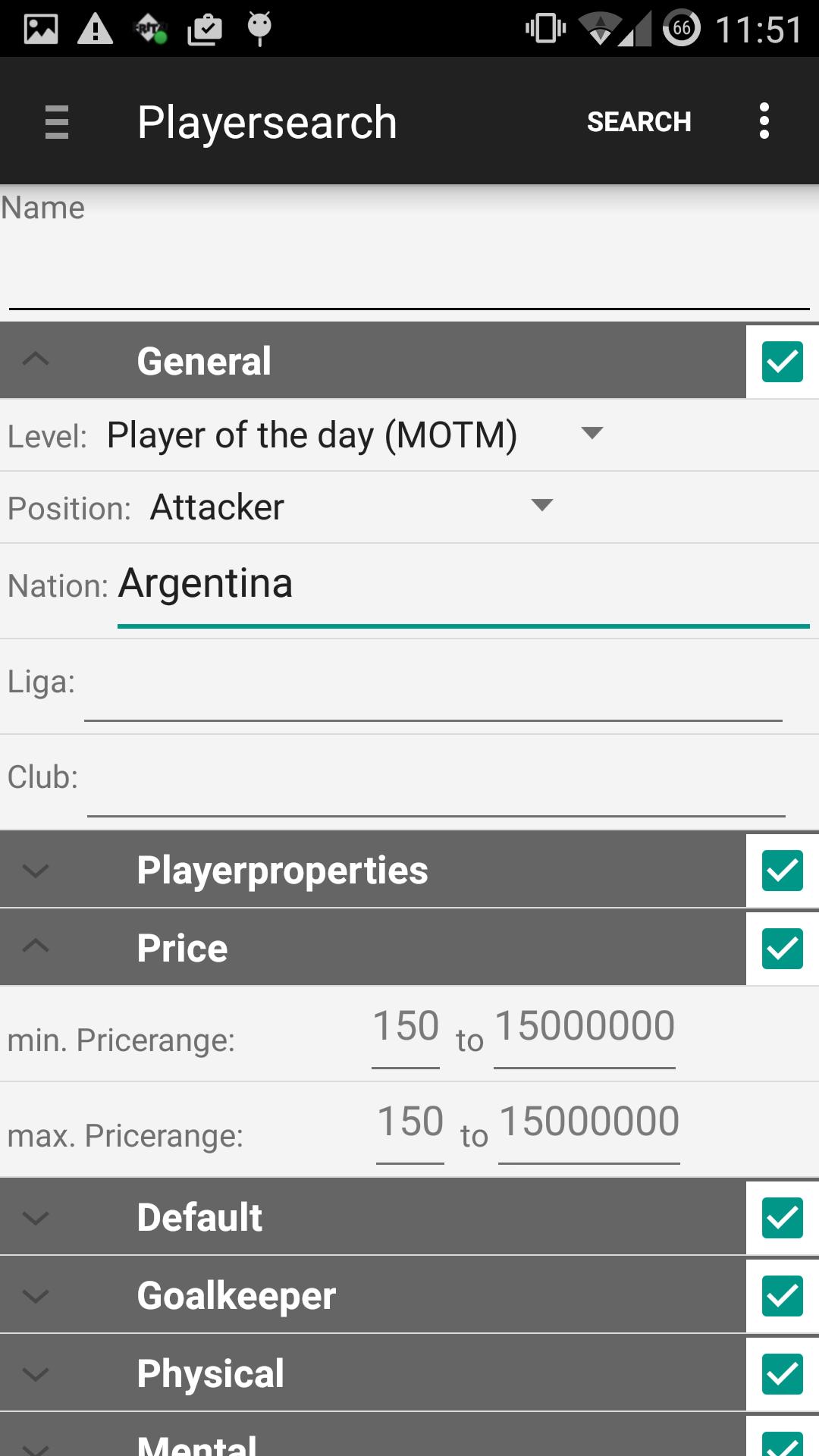Uncheck the General section checkbox
Viewport: 819px width, 1456px height.
(782, 362)
